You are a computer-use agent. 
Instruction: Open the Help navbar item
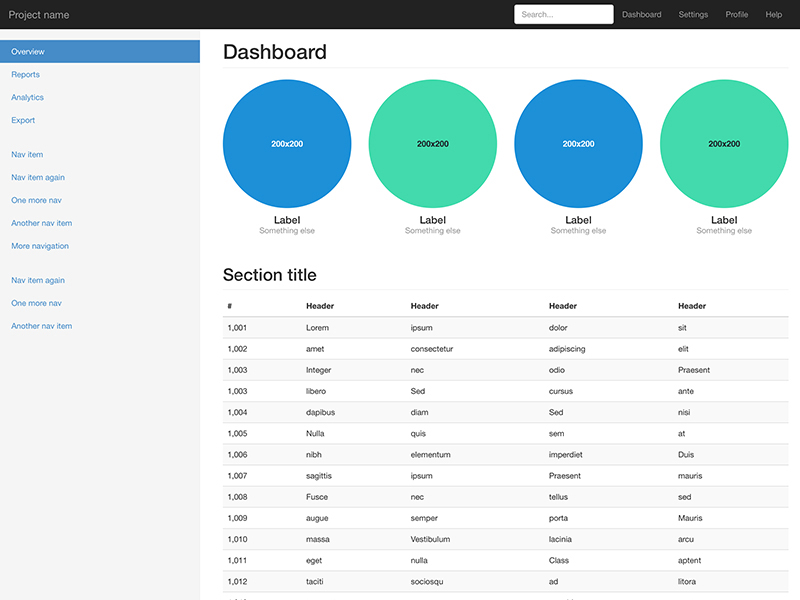(773, 14)
